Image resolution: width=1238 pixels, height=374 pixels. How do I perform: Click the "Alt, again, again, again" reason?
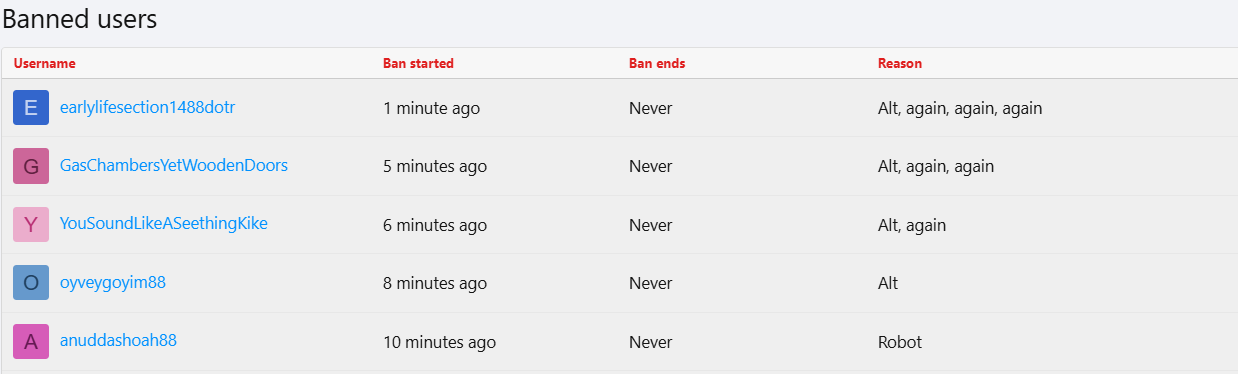[x=960, y=108]
